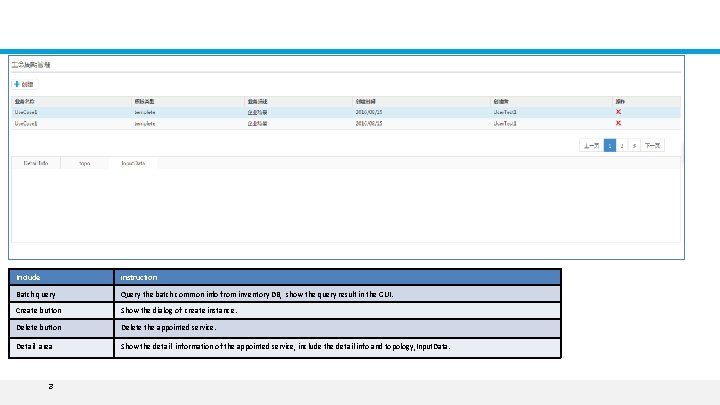Select the UseCase name in the highlighted row

coord(26,112)
